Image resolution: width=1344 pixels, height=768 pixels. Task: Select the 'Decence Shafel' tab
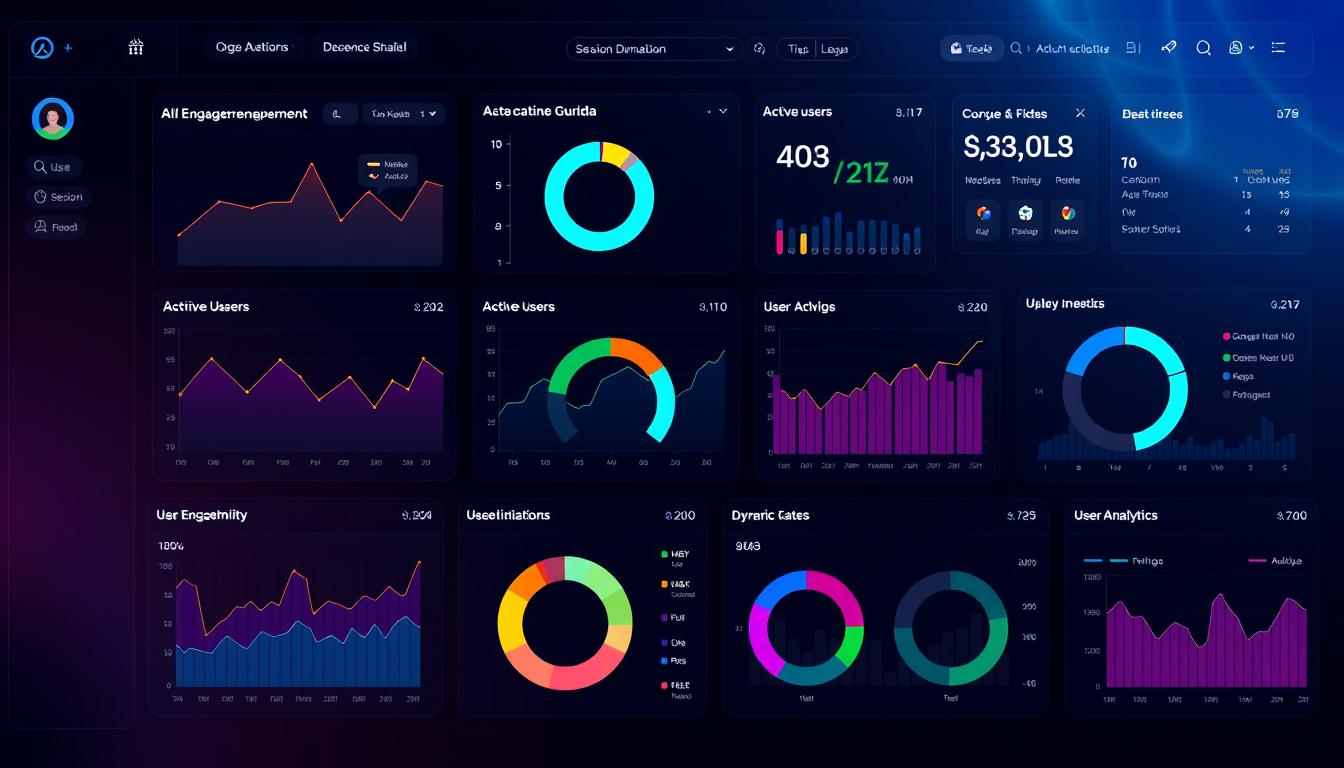click(x=365, y=47)
